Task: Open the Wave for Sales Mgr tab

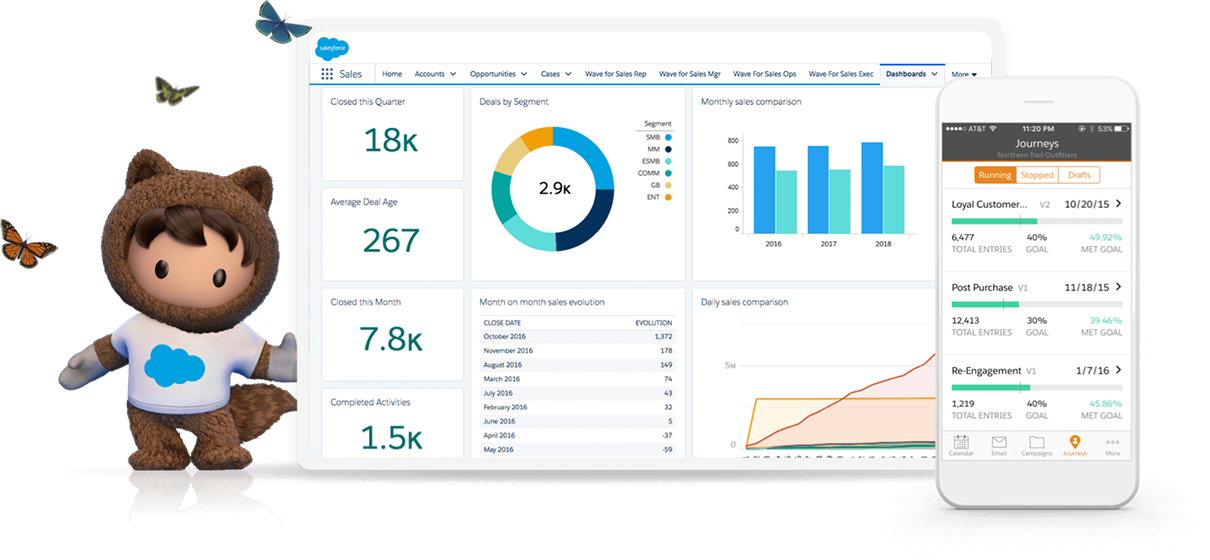Action: (689, 74)
